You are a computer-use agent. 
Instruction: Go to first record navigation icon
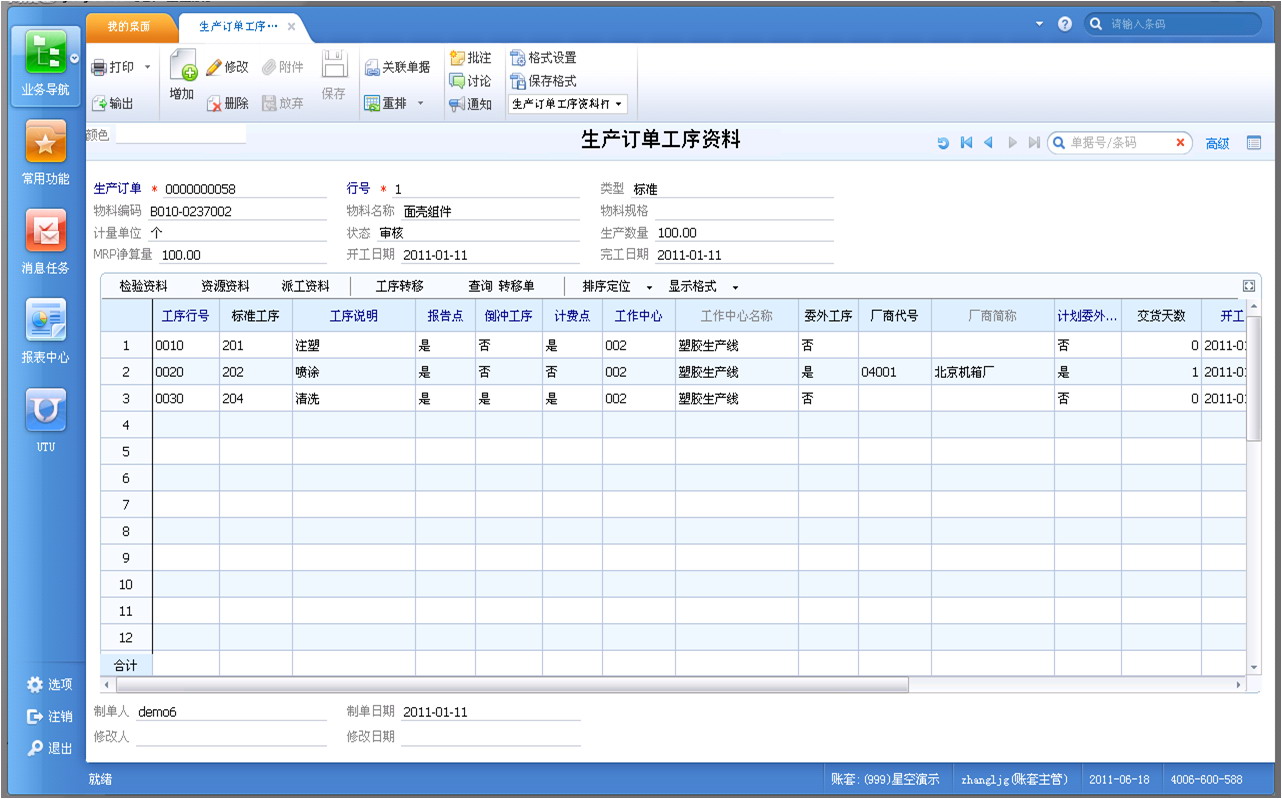[x=966, y=143]
